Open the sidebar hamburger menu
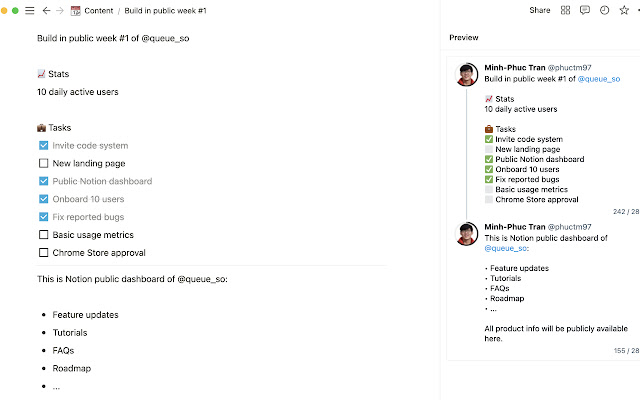Image resolution: width=640 pixels, height=400 pixels. [29, 10]
